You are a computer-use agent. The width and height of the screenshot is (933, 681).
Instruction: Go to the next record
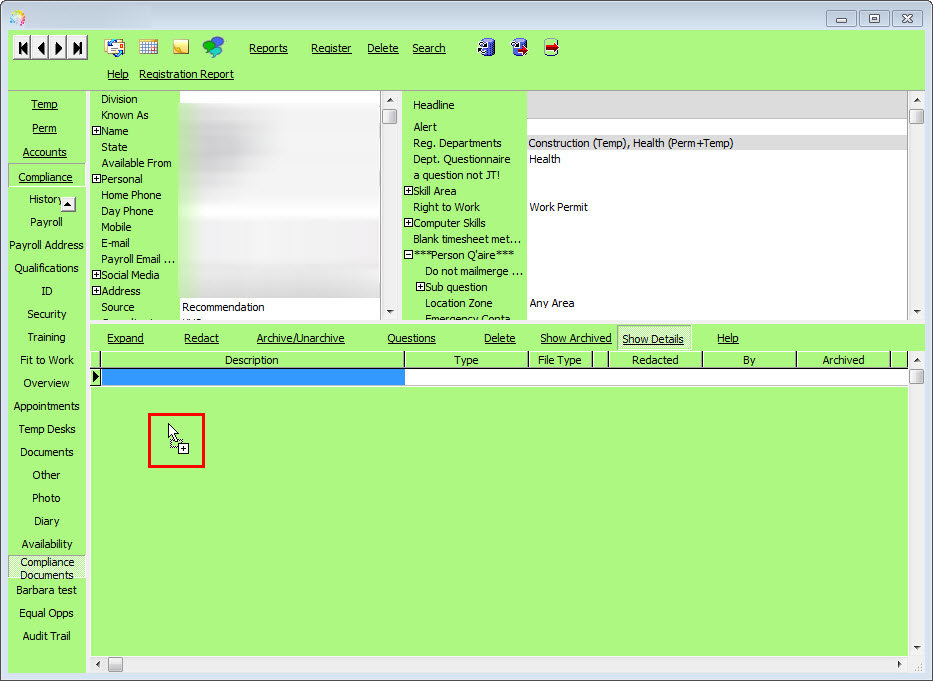tap(59, 48)
